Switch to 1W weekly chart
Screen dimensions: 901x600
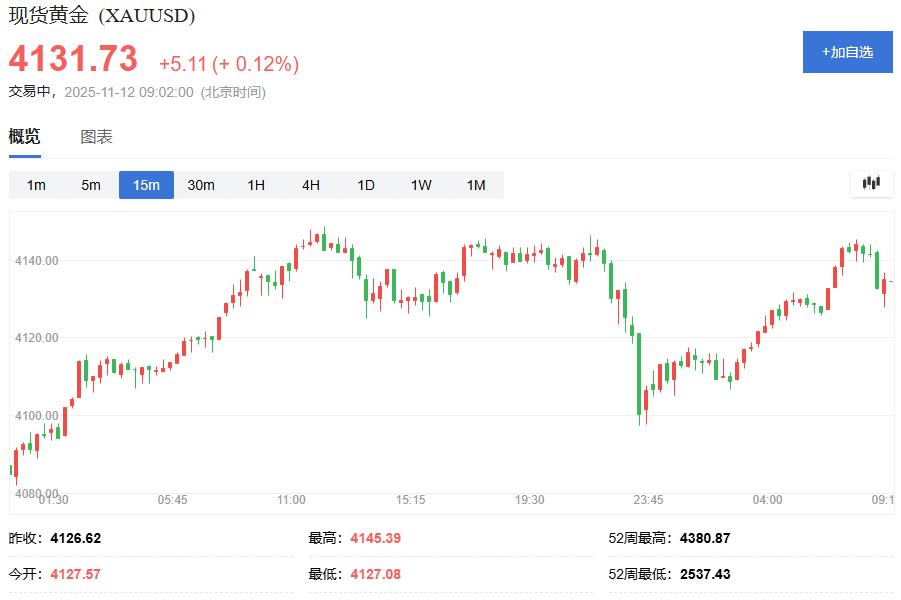421,185
